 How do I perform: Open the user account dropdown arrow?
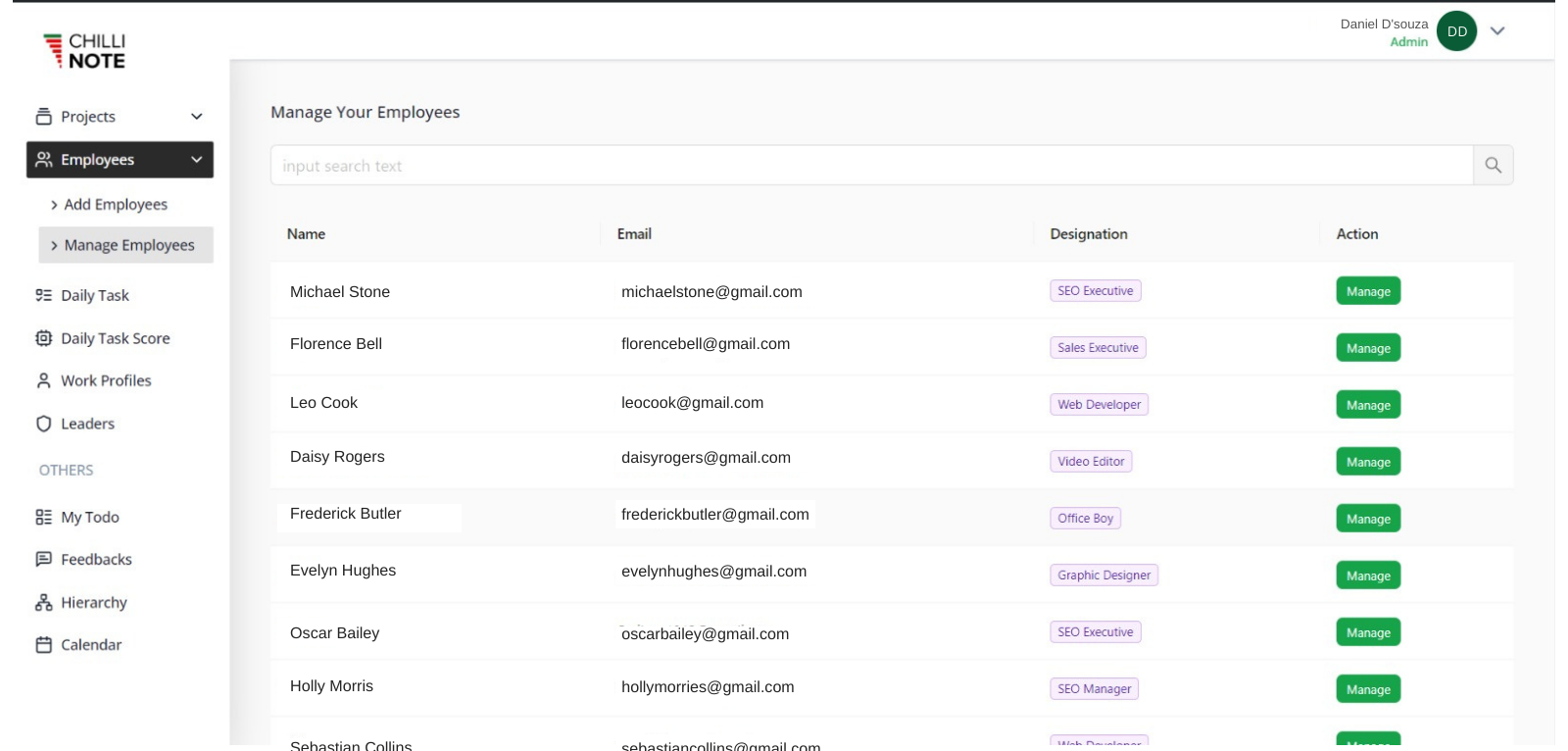click(x=1496, y=31)
